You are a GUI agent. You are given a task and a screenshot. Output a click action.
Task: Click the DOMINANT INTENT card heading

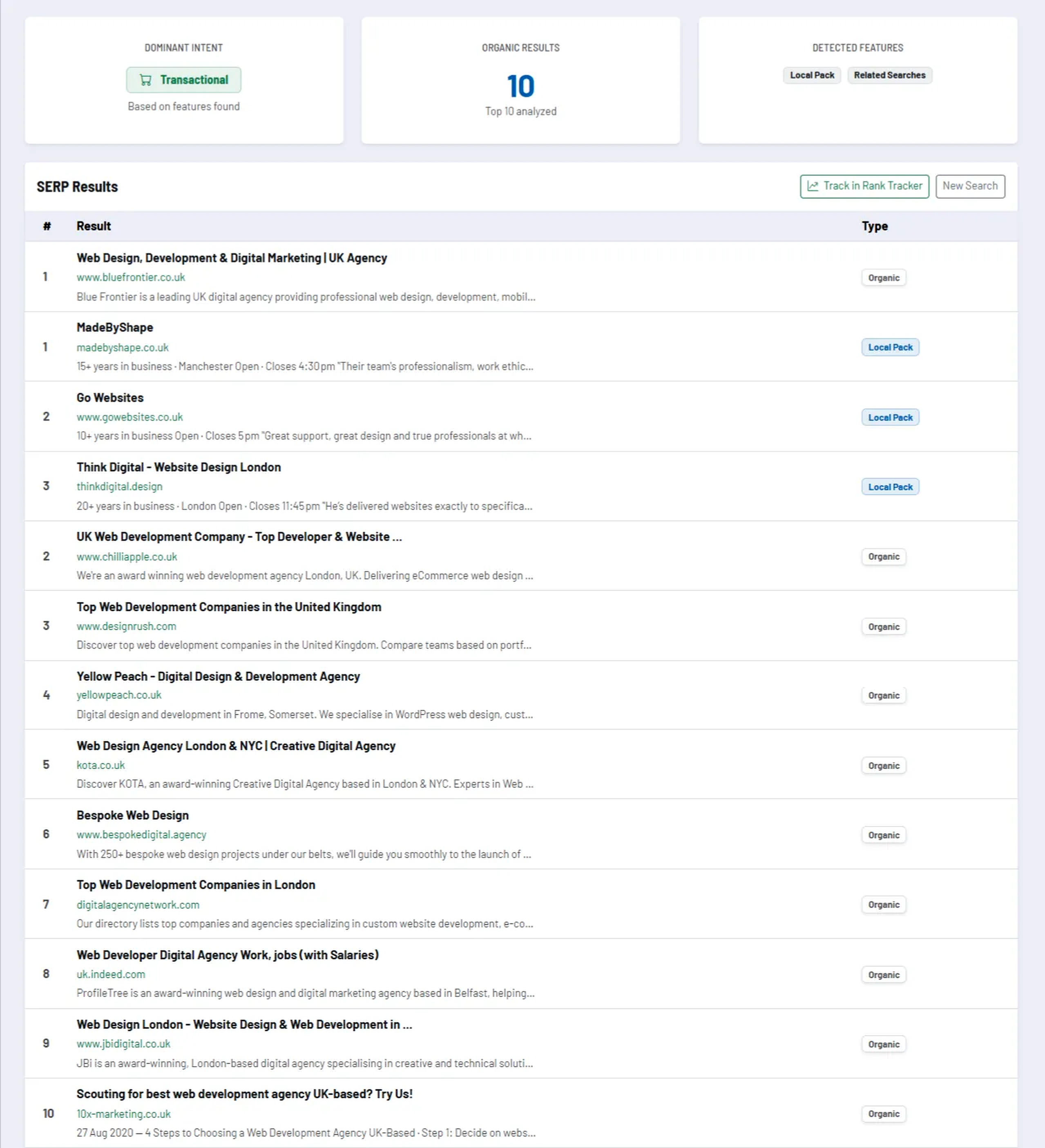(183, 48)
